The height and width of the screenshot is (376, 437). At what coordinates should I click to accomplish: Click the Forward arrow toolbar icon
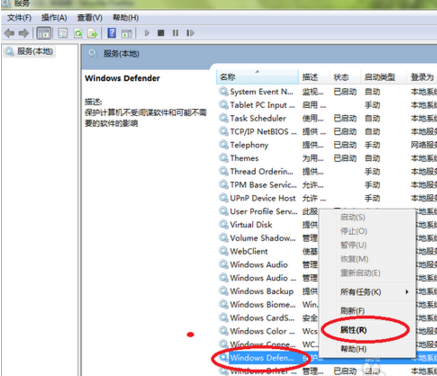(24, 33)
